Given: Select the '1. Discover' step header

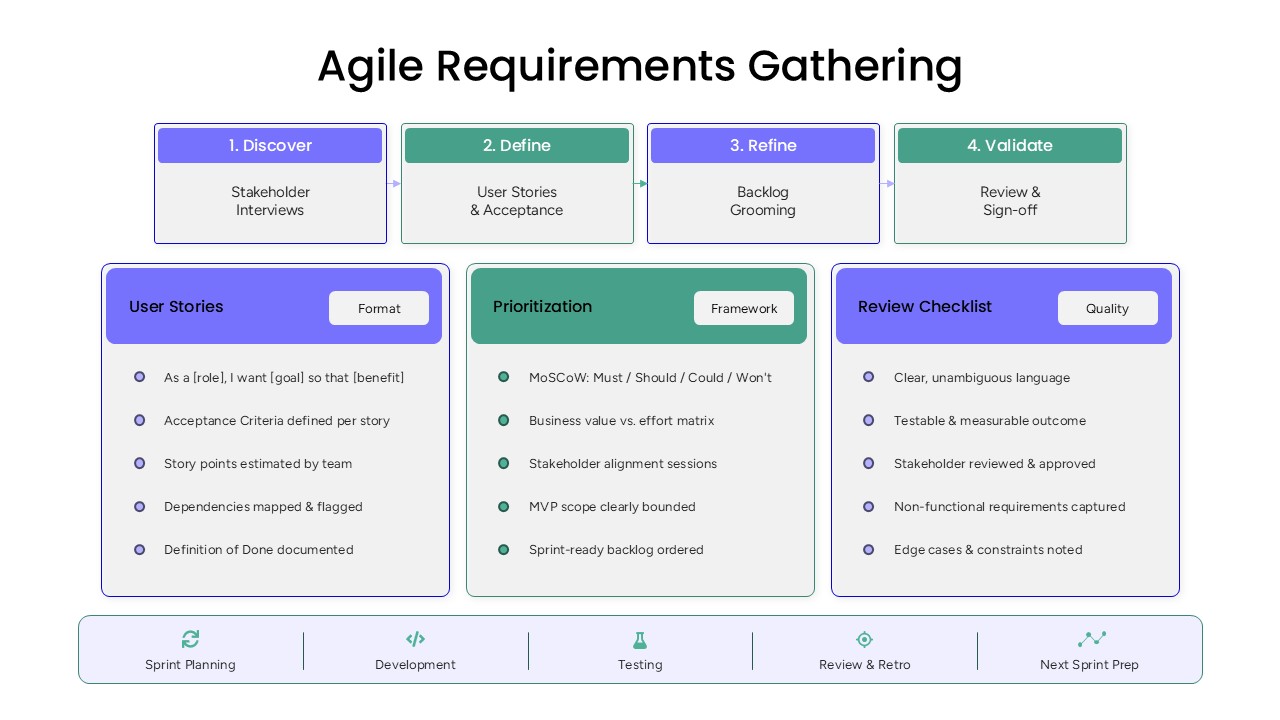Looking at the screenshot, I should pos(270,145).
